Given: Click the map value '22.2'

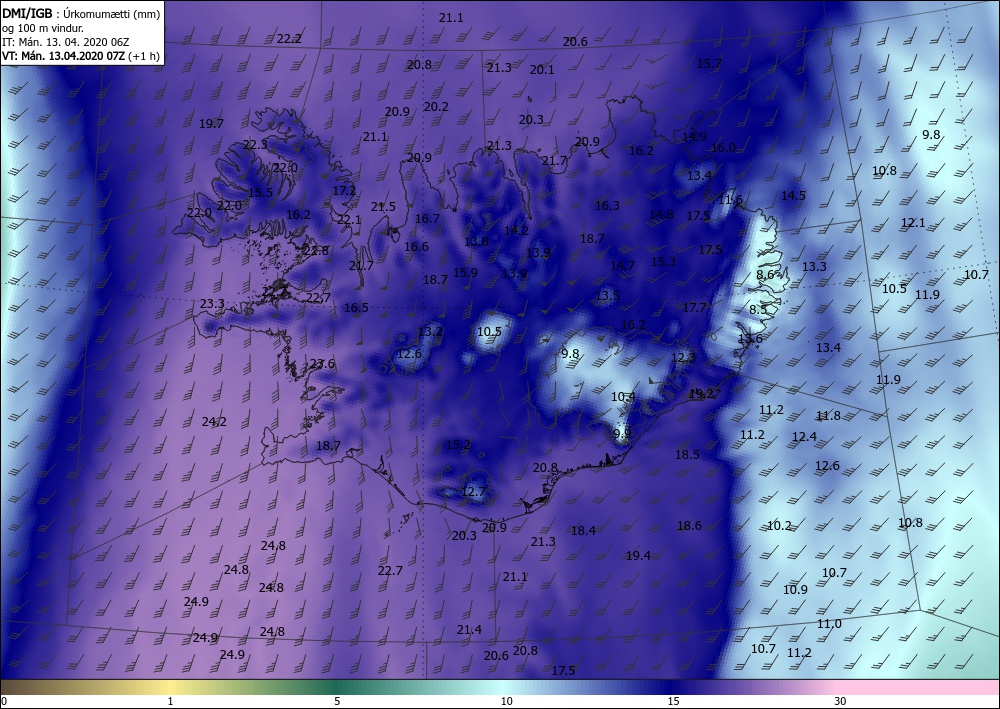Looking at the screenshot, I should coord(289,39).
